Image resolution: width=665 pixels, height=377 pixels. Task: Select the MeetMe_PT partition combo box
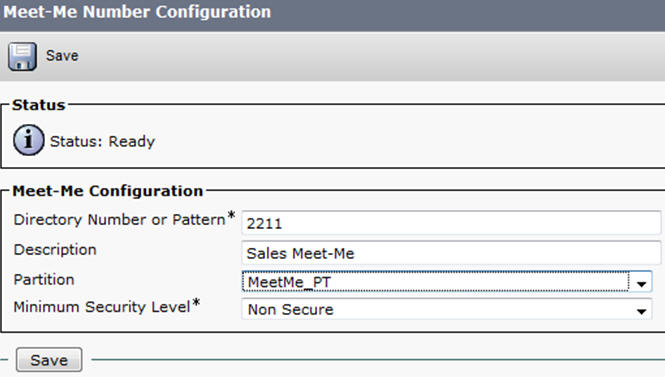pos(447,282)
